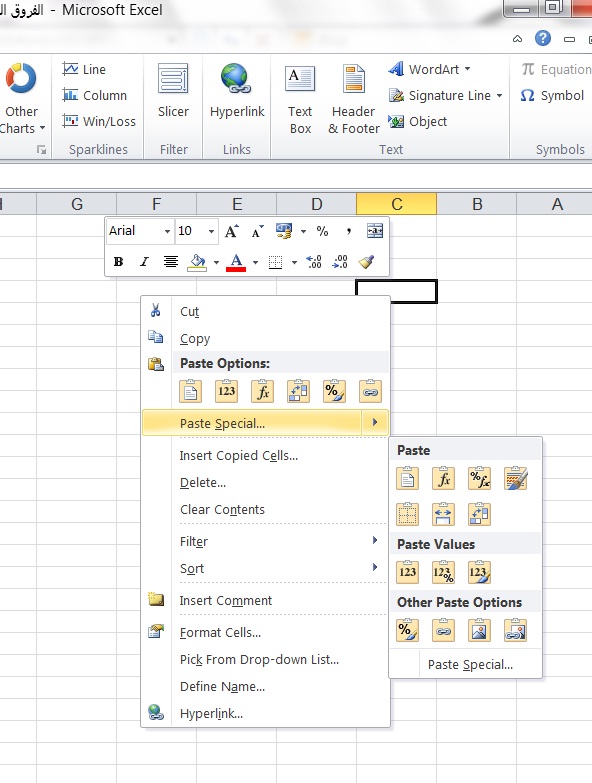This screenshot has width=592, height=783.
Task: Choose Delete... from context menu
Action: 266,482
